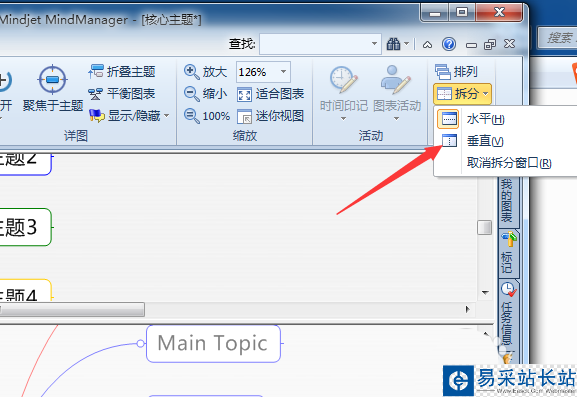Screen dimensions: 577x397
Task: Choose Horizontal (水平) split
Action: [x=485, y=119]
